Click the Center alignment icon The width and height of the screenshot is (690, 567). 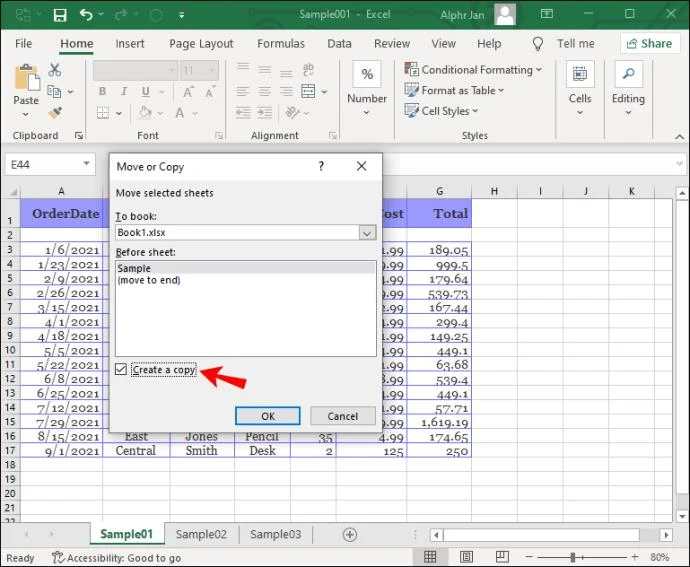(x=264, y=92)
